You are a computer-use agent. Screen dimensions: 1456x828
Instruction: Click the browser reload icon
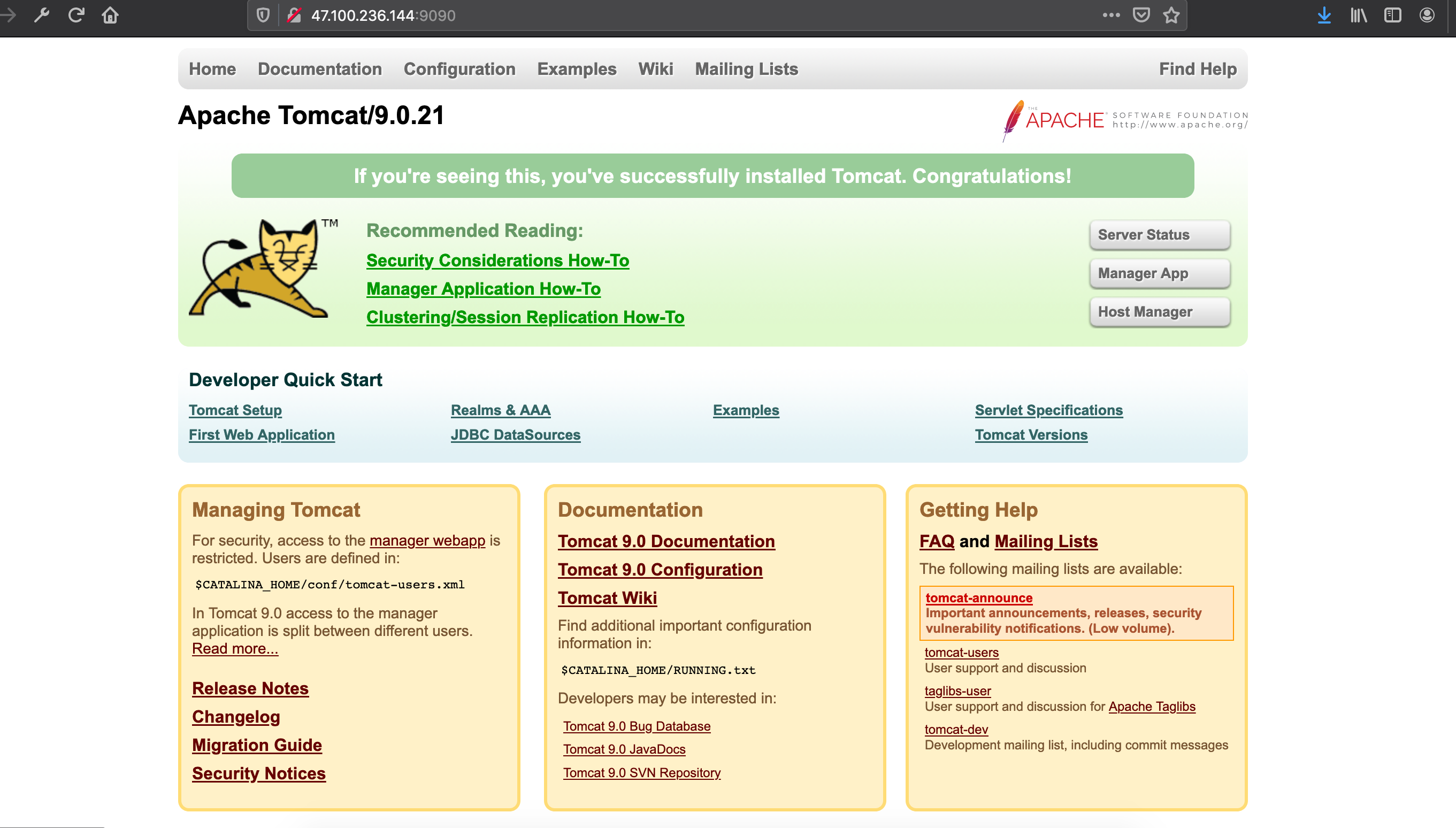(x=76, y=16)
